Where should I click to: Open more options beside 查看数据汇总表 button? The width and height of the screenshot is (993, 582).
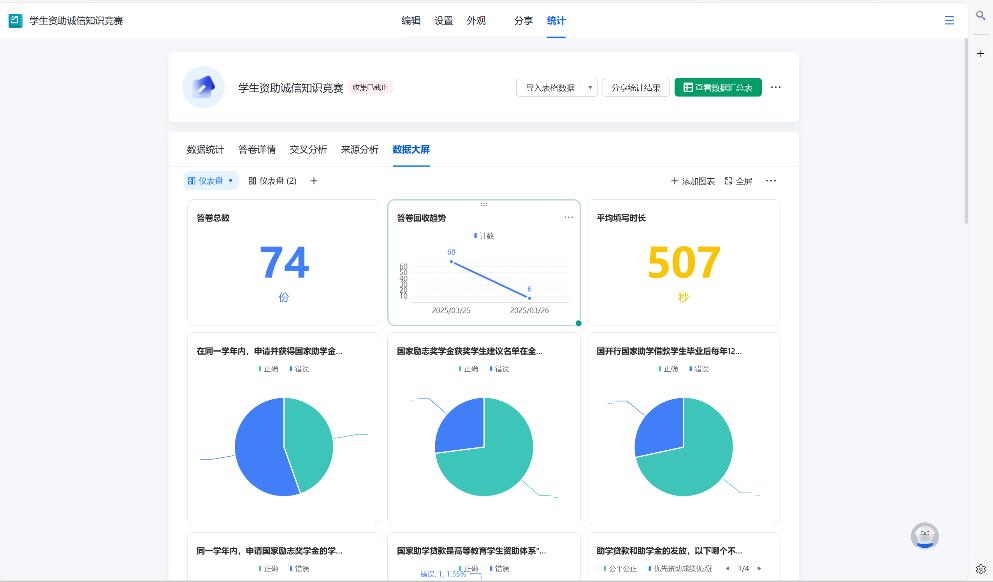pyautogui.click(x=776, y=87)
